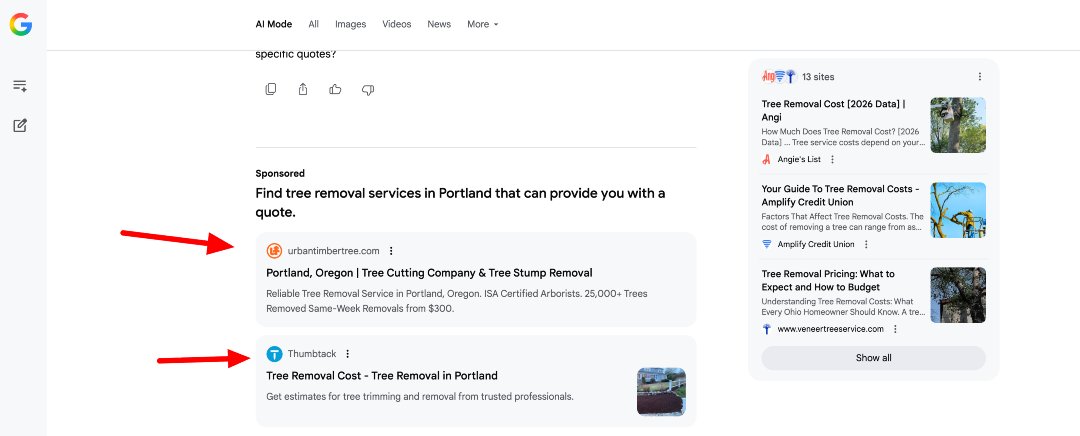
Task: Open options for Amplify Credit Union source
Action: tap(866, 245)
